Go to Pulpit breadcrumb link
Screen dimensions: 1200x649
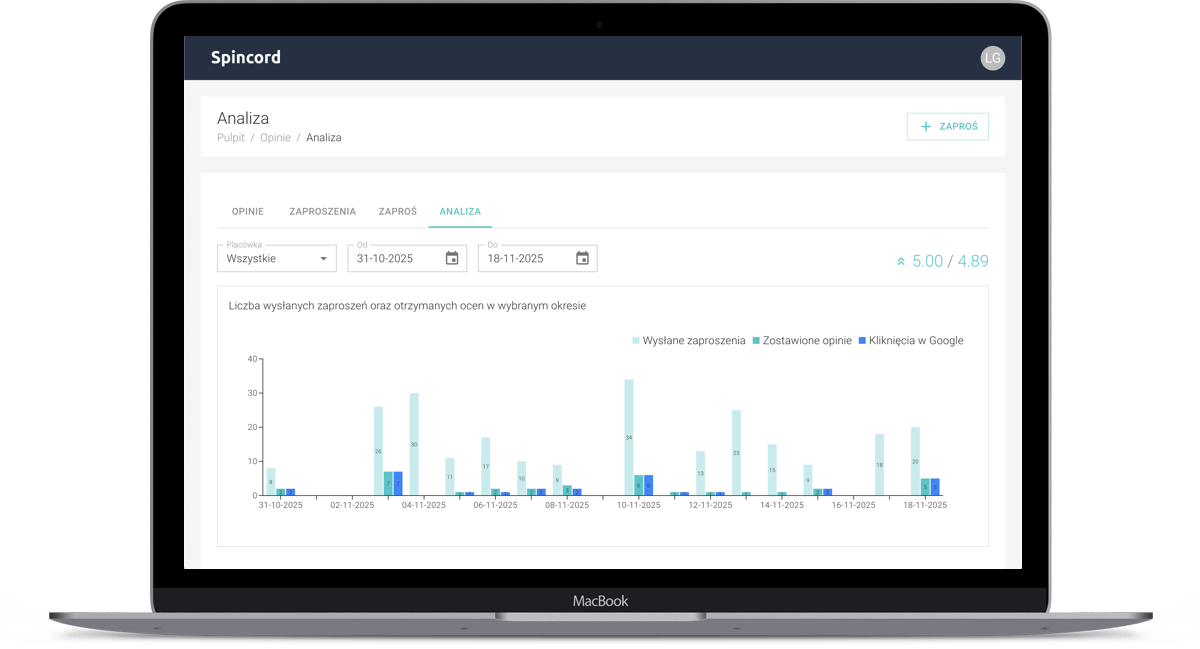(x=231, y=138)
